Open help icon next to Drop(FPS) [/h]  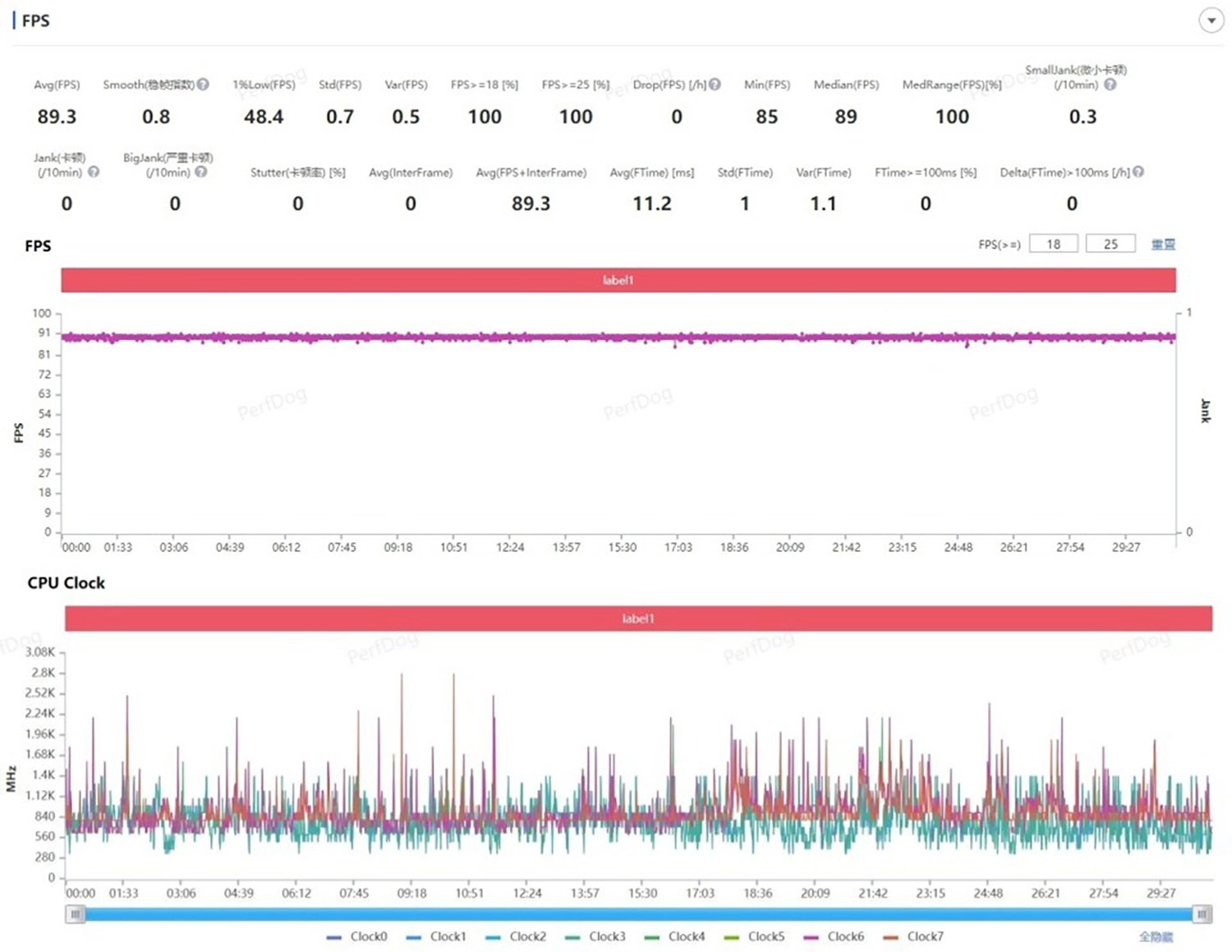[x=715, y=84]
